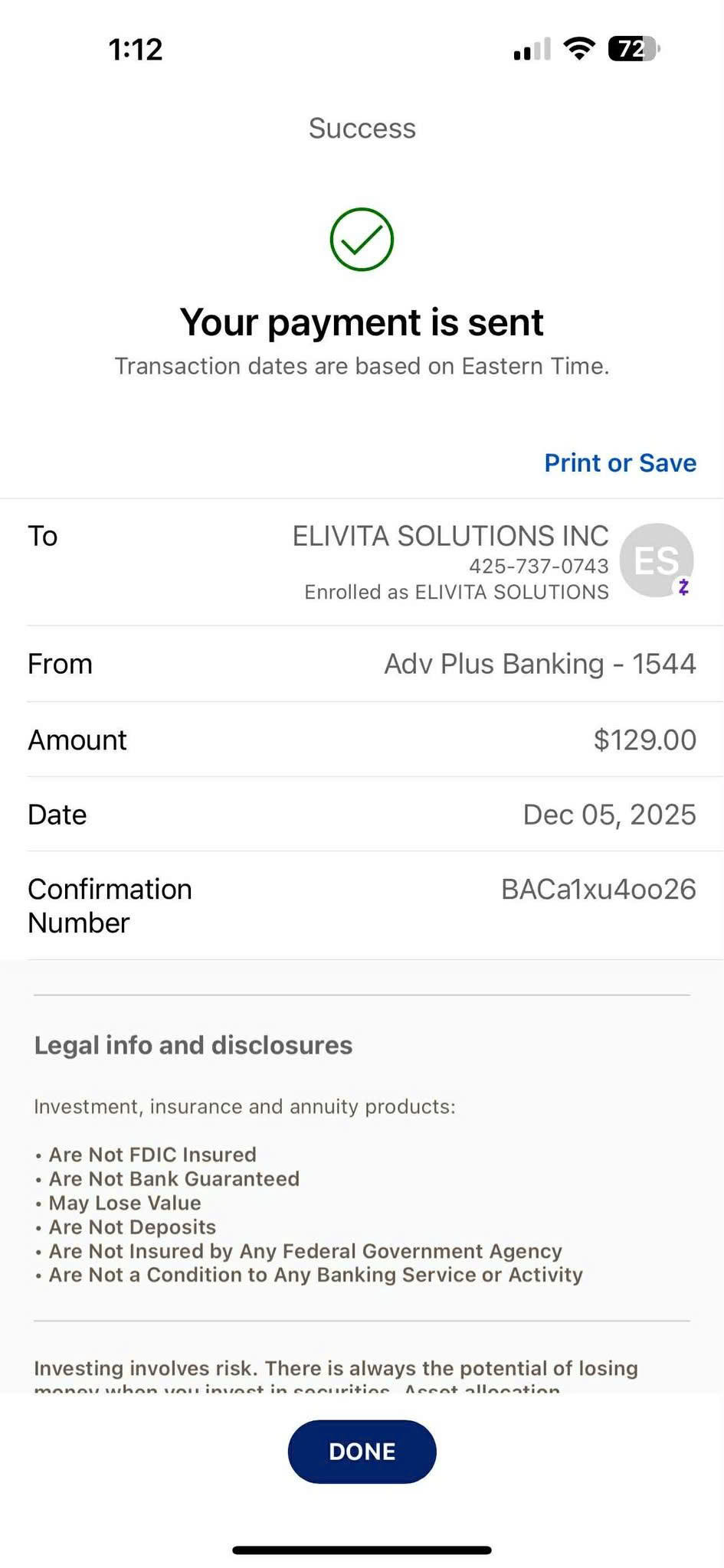The image size is (724, 1568).
Task: Tap the Dec 05, 2025 date
Action: pos(609,815)
